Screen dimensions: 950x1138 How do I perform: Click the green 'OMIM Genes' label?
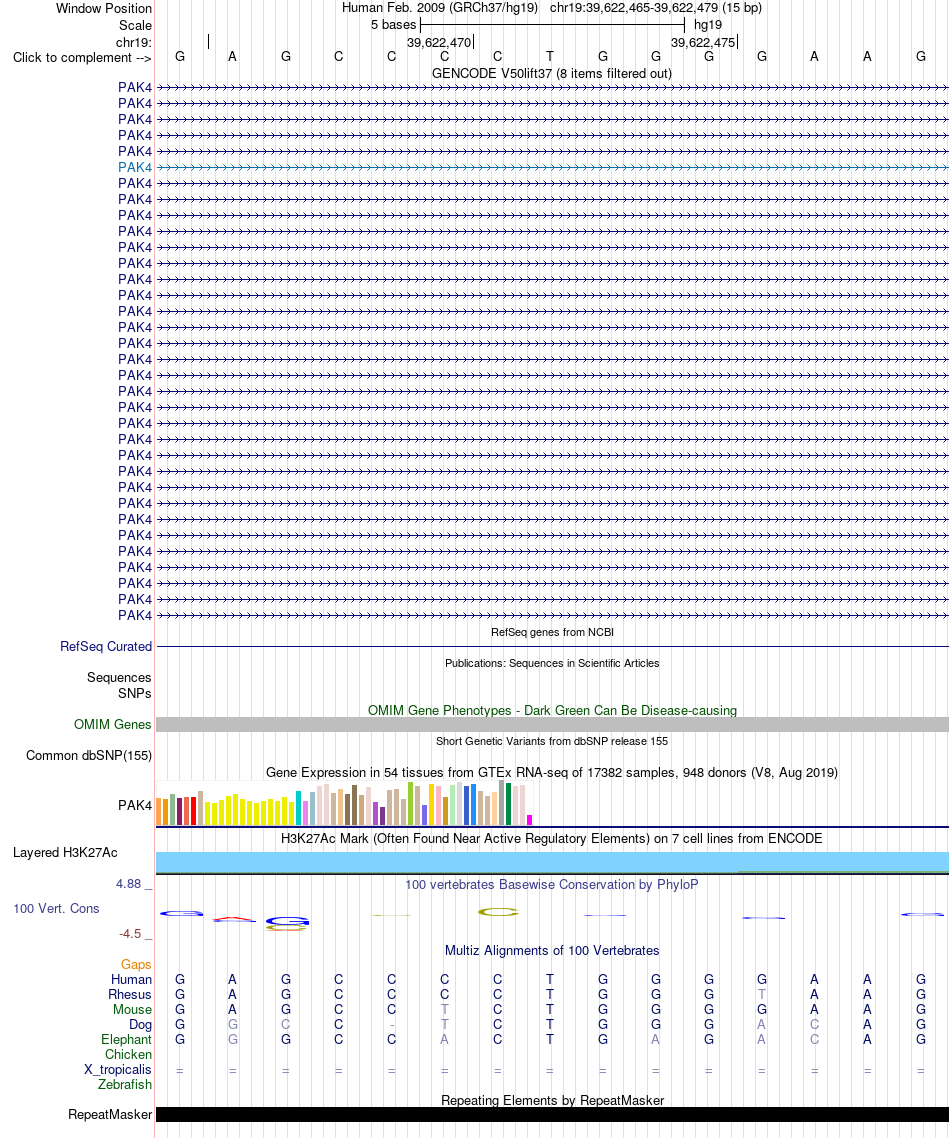click(112, 725)
